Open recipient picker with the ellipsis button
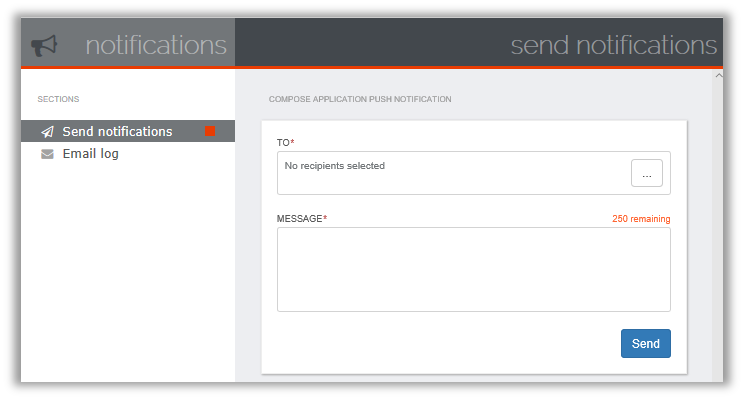The width and height of the screenshot is (744, 399). pyautogui.click(x=647, y=173)
